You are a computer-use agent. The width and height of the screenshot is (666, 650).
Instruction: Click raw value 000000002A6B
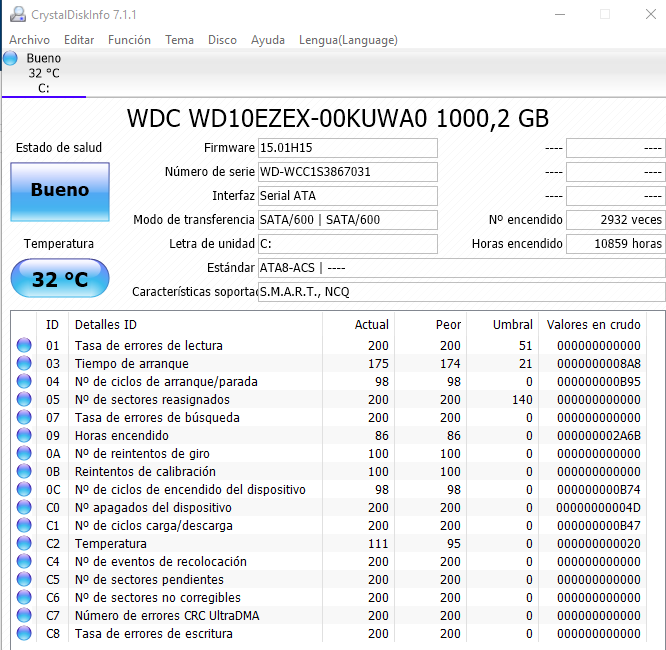tap(598, 435)
